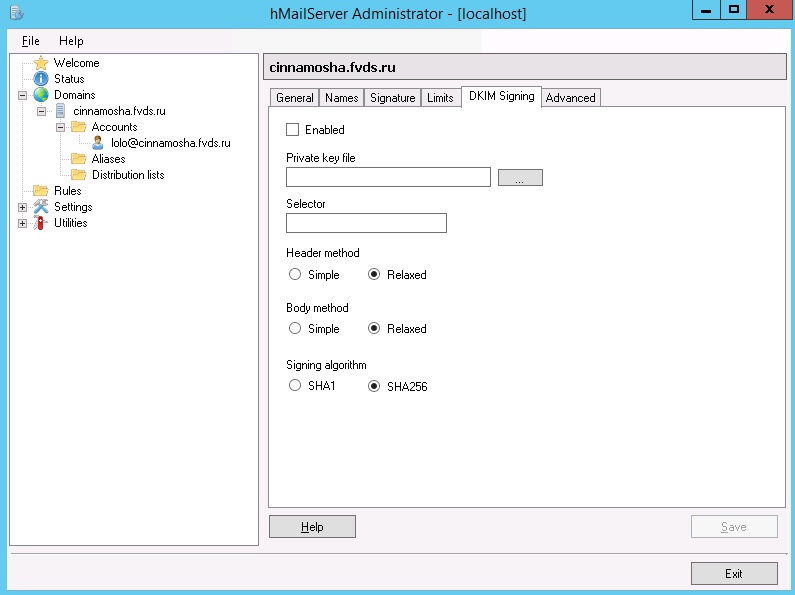
Task: Focus the Private key file field
Action: (388, 177)
